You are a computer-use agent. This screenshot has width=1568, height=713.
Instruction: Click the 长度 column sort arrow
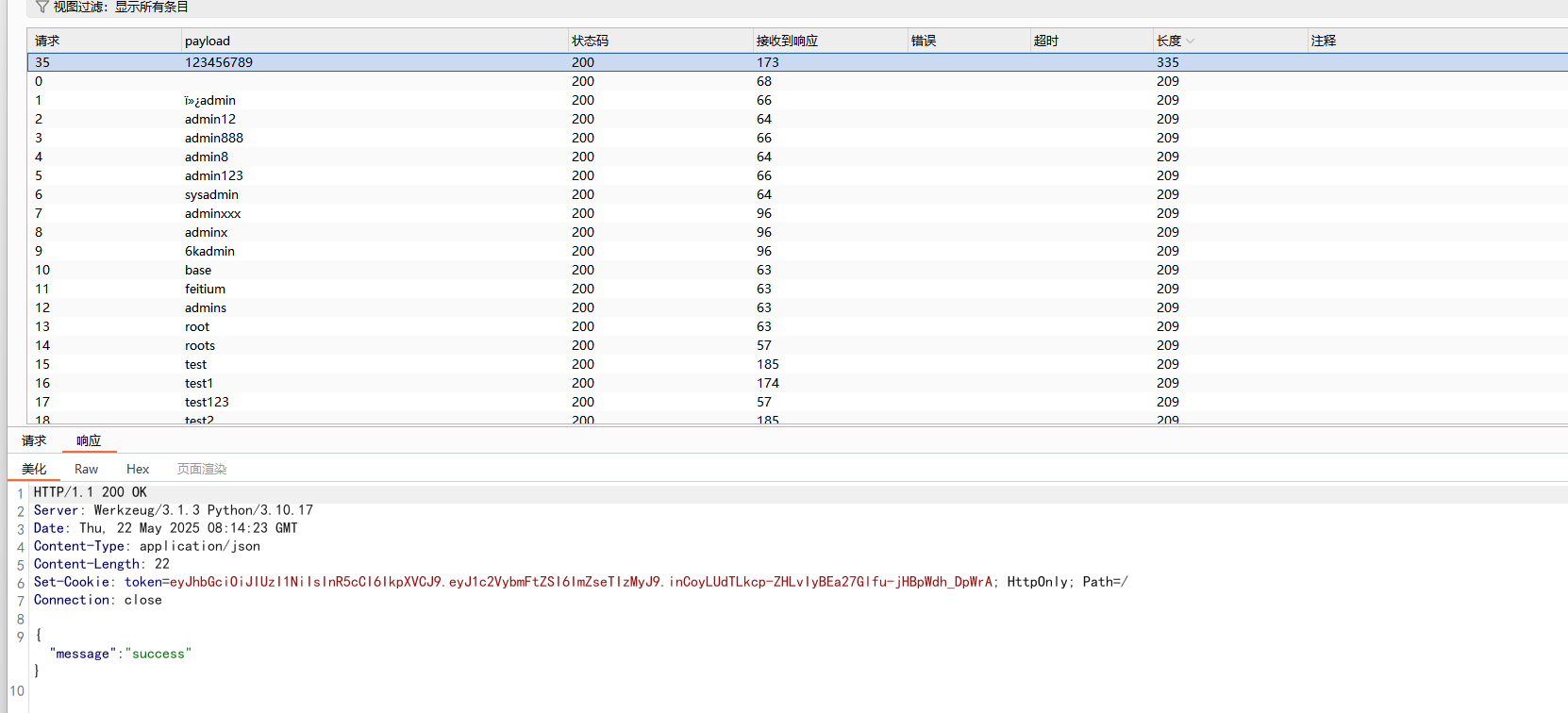click(1191, 41)
